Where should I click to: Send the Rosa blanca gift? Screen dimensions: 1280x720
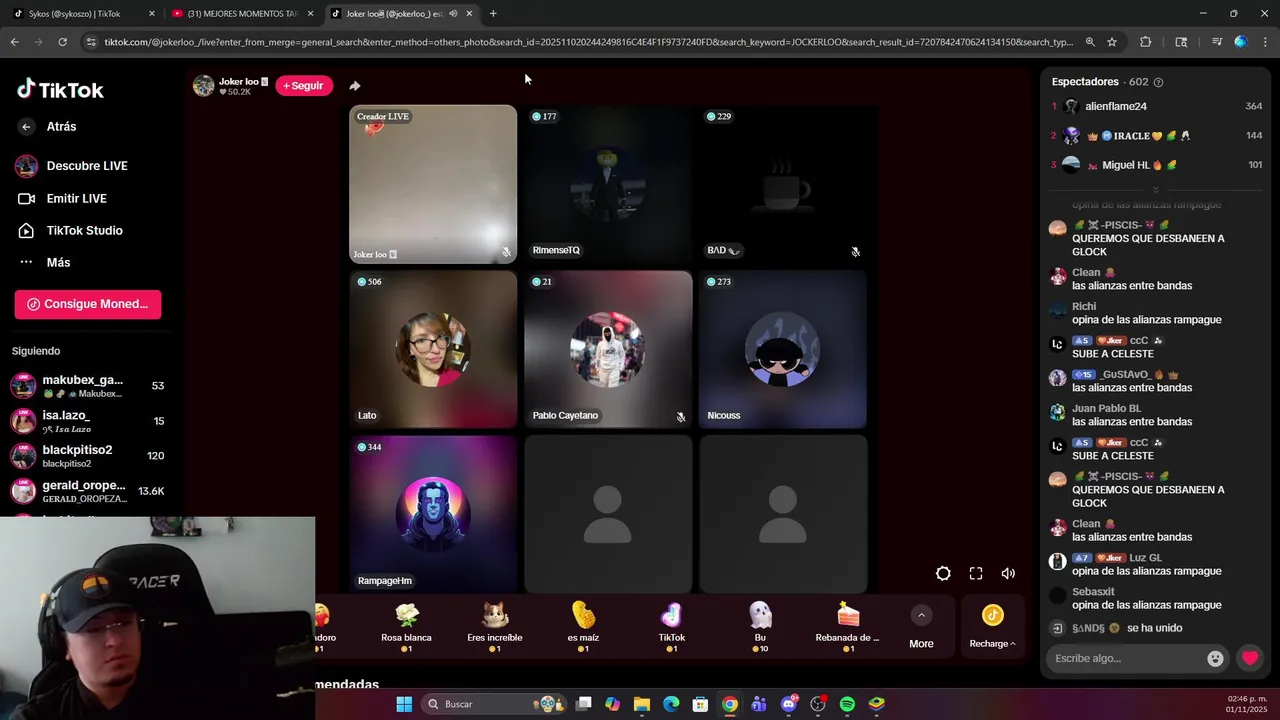[406, 627]
